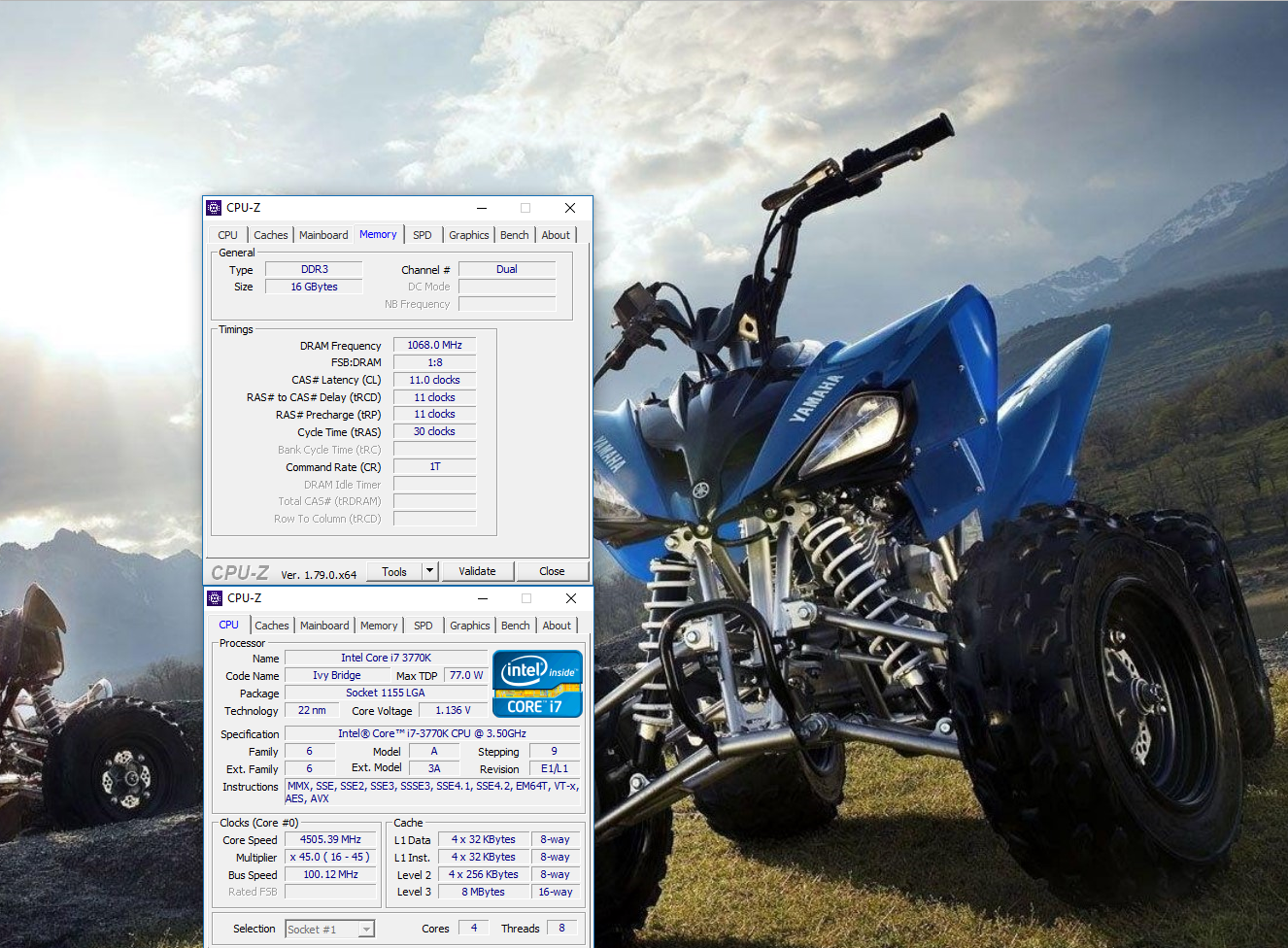The width and height of the screenshot is (1288, 948).
Task: Click Multiplier value x 45.0 (16 - 45)
Action: coord(330,857)
